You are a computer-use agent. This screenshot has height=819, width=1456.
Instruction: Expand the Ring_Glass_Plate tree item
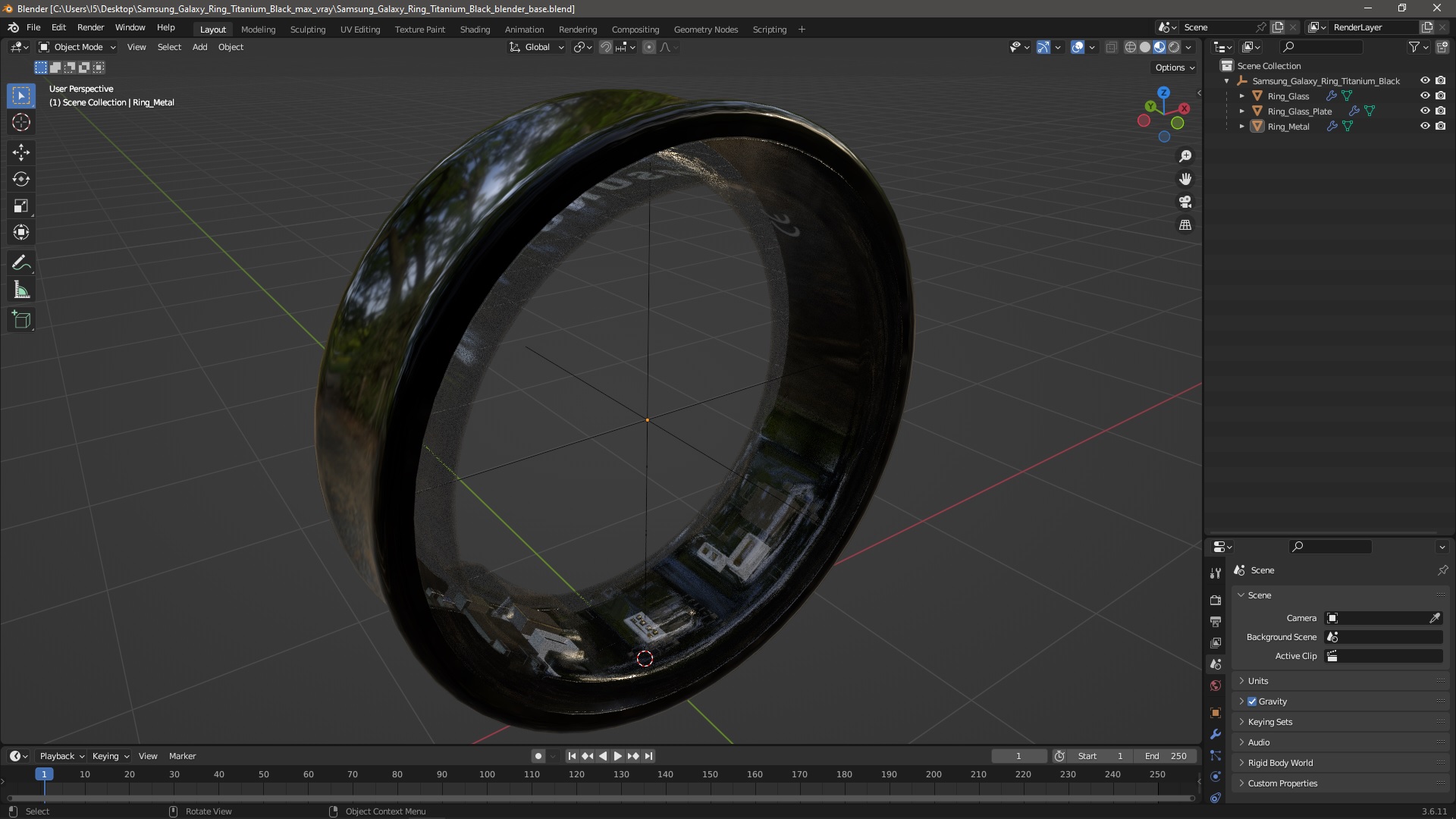[x=1242, y=111]
